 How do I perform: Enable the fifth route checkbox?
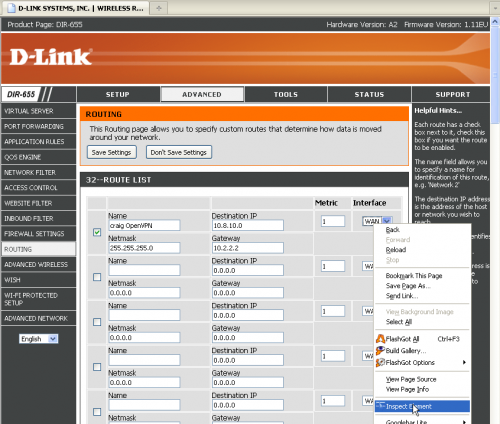point(97,412)
